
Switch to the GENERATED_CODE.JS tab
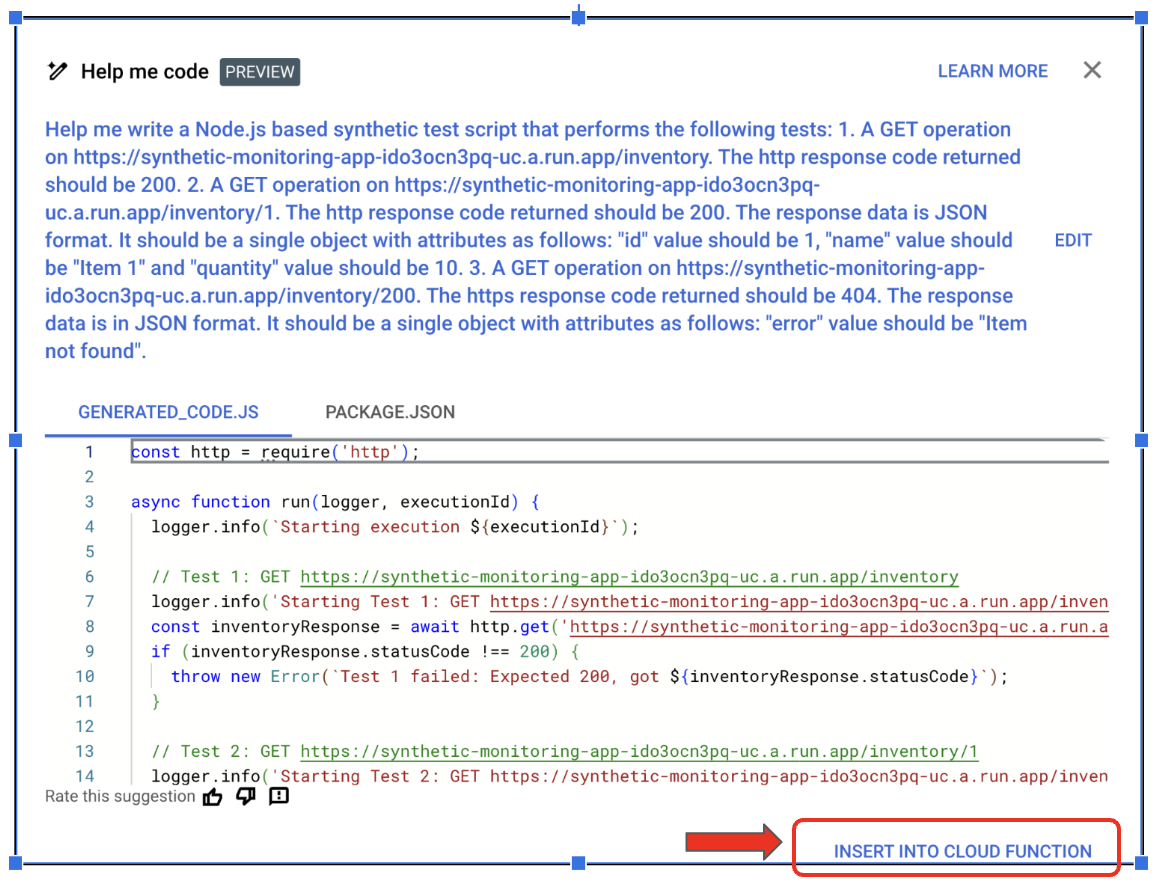click(168, 412)
